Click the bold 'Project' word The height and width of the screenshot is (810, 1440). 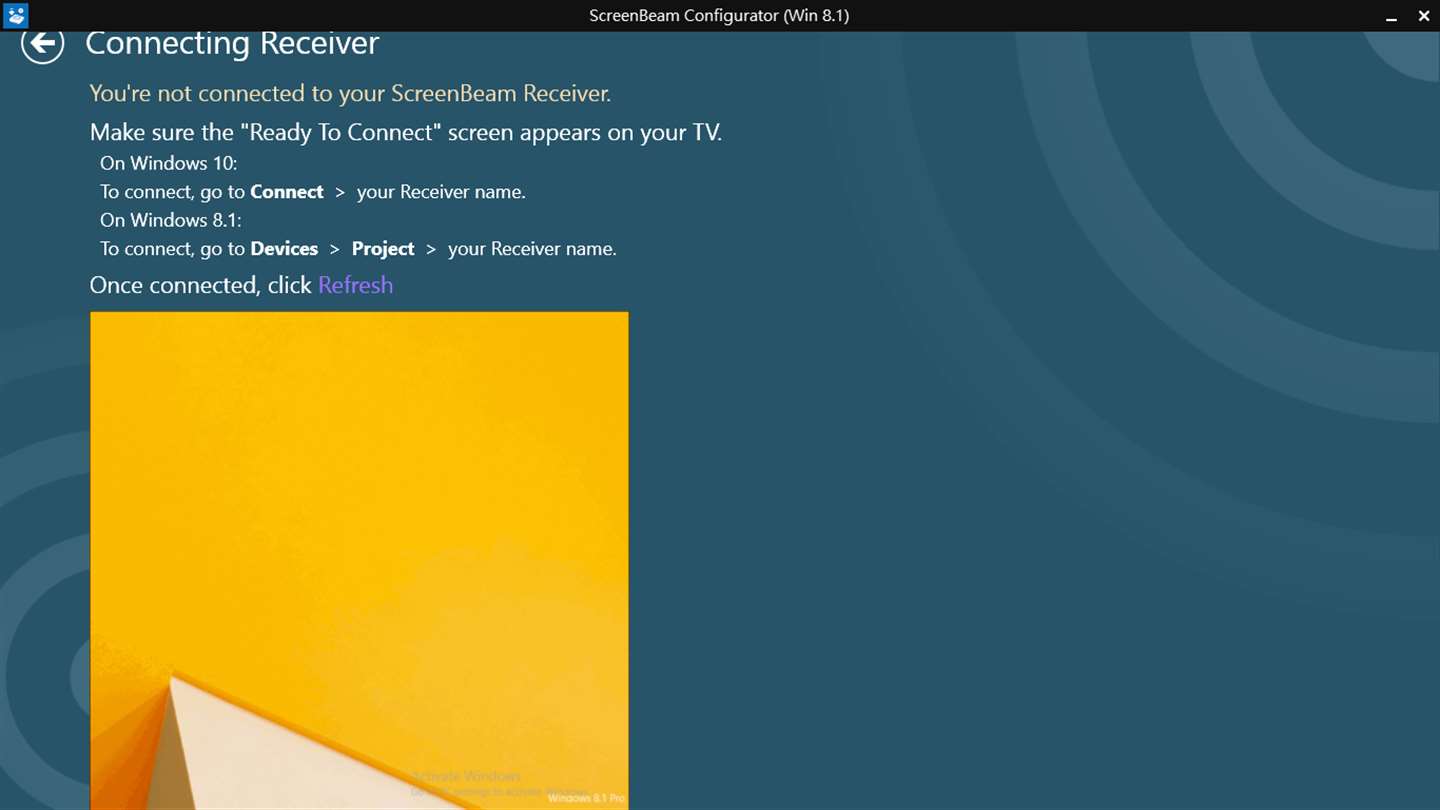(x=383, y=249)
